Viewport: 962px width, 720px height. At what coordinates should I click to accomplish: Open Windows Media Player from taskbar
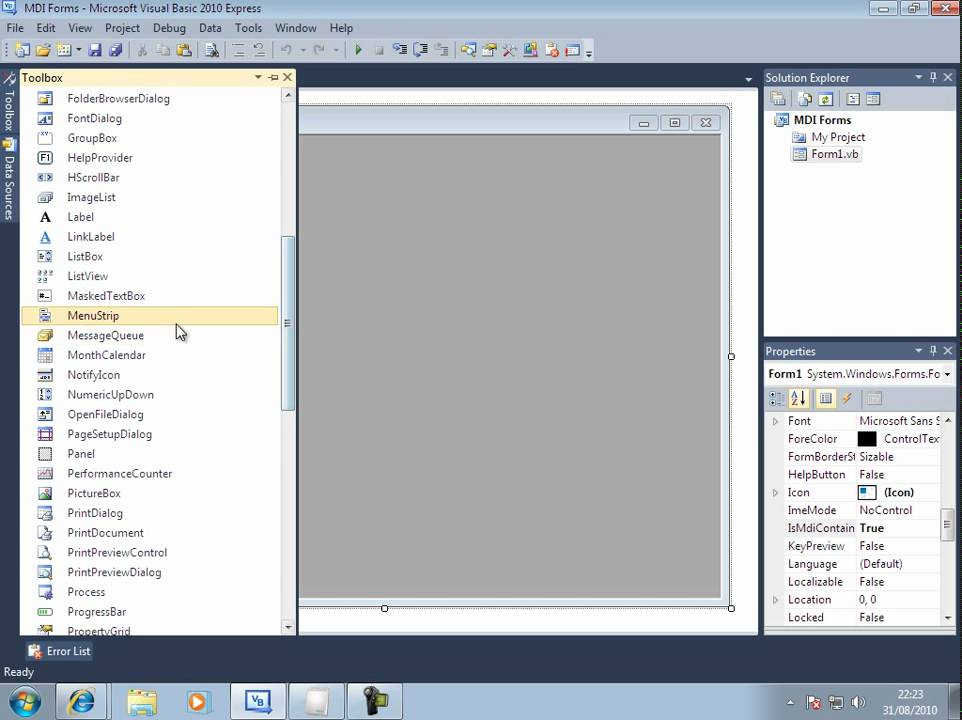tap(198, 702)
